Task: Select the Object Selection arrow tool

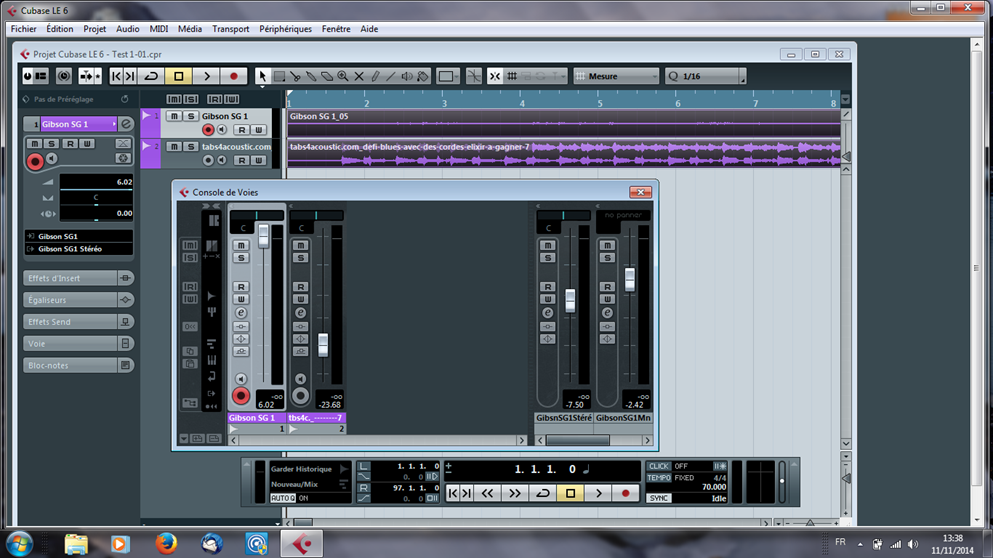Action: click(262, 76)
